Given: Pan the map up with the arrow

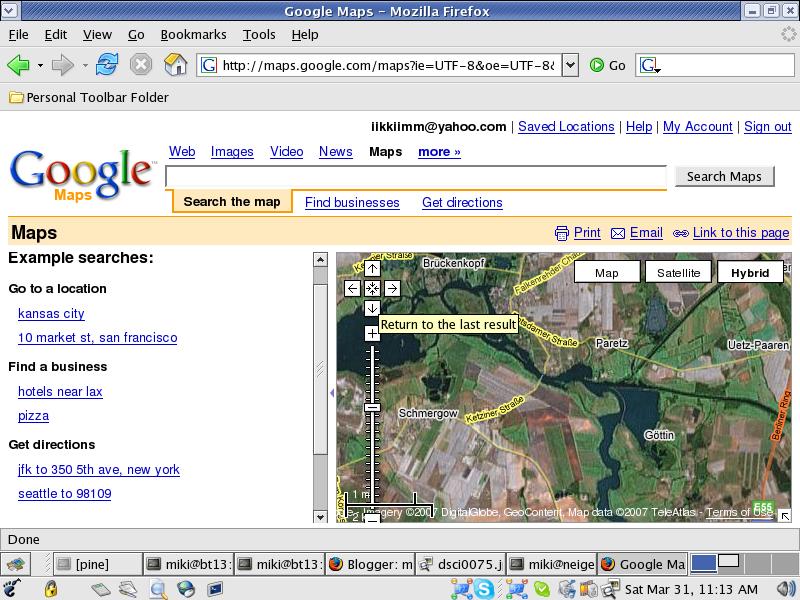Looking at the screenshot, I should pos(372,268).
